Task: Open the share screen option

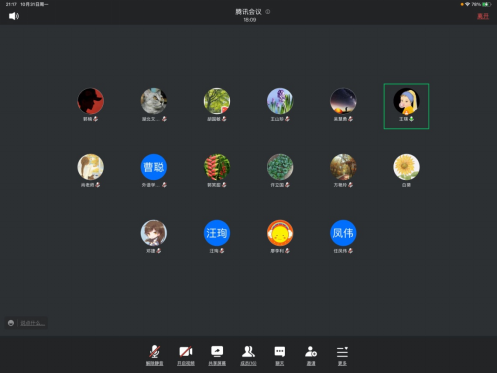Action: coord(217,355)
